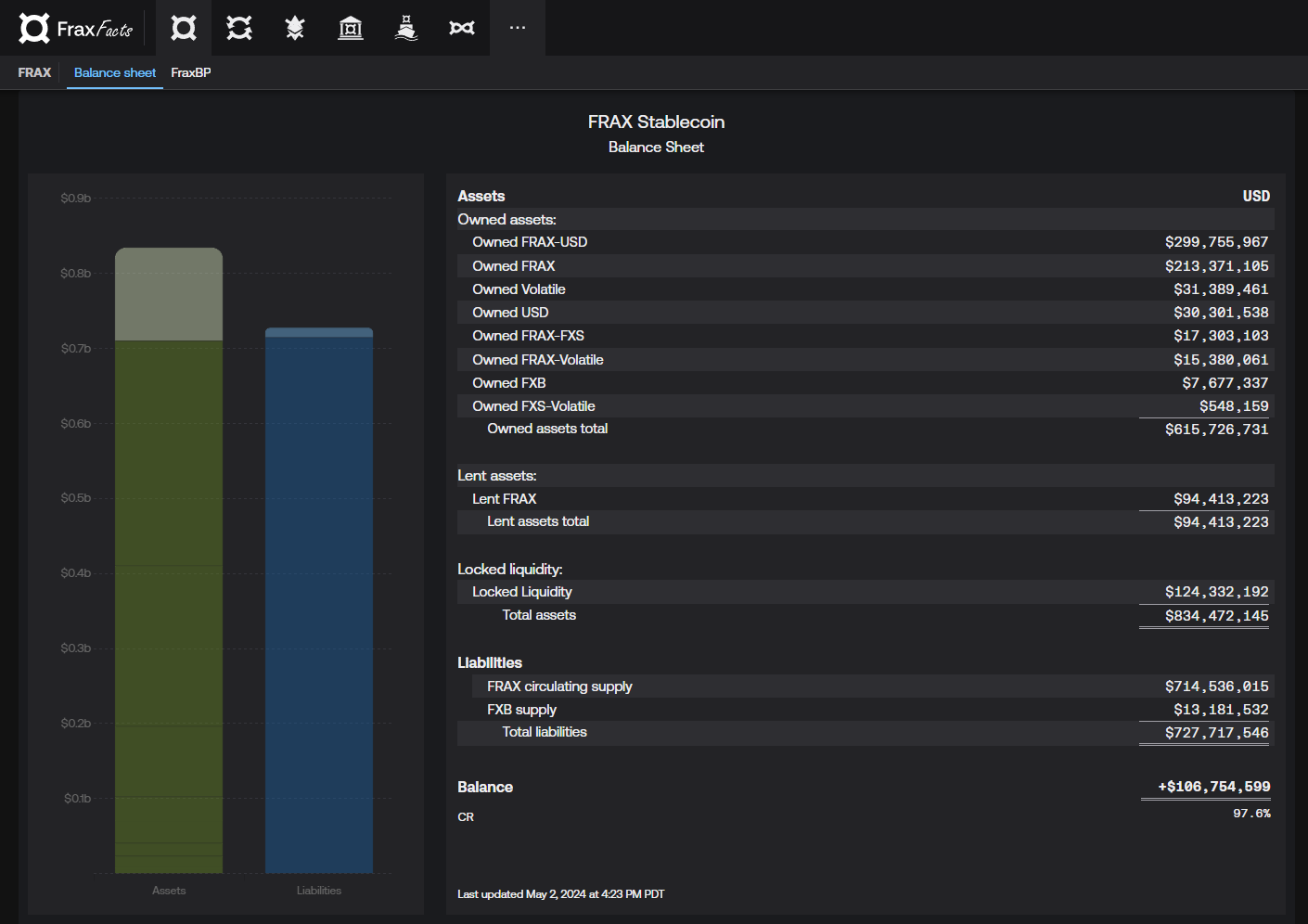1308x924 pixels.
Task: Expand the three-dot more menu
Action: tap(518, 29)
